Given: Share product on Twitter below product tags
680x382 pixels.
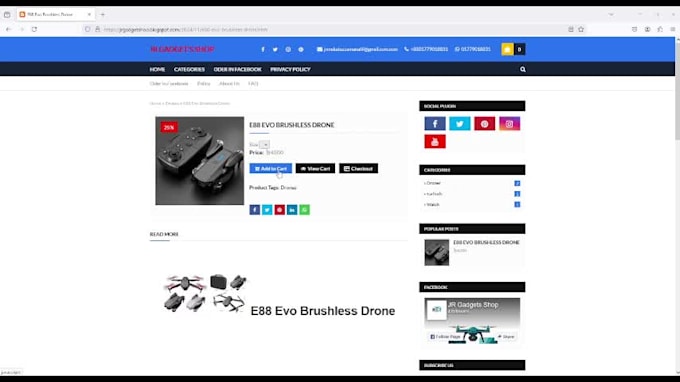Looking at the screenshot, I should (x=267, y=210).
